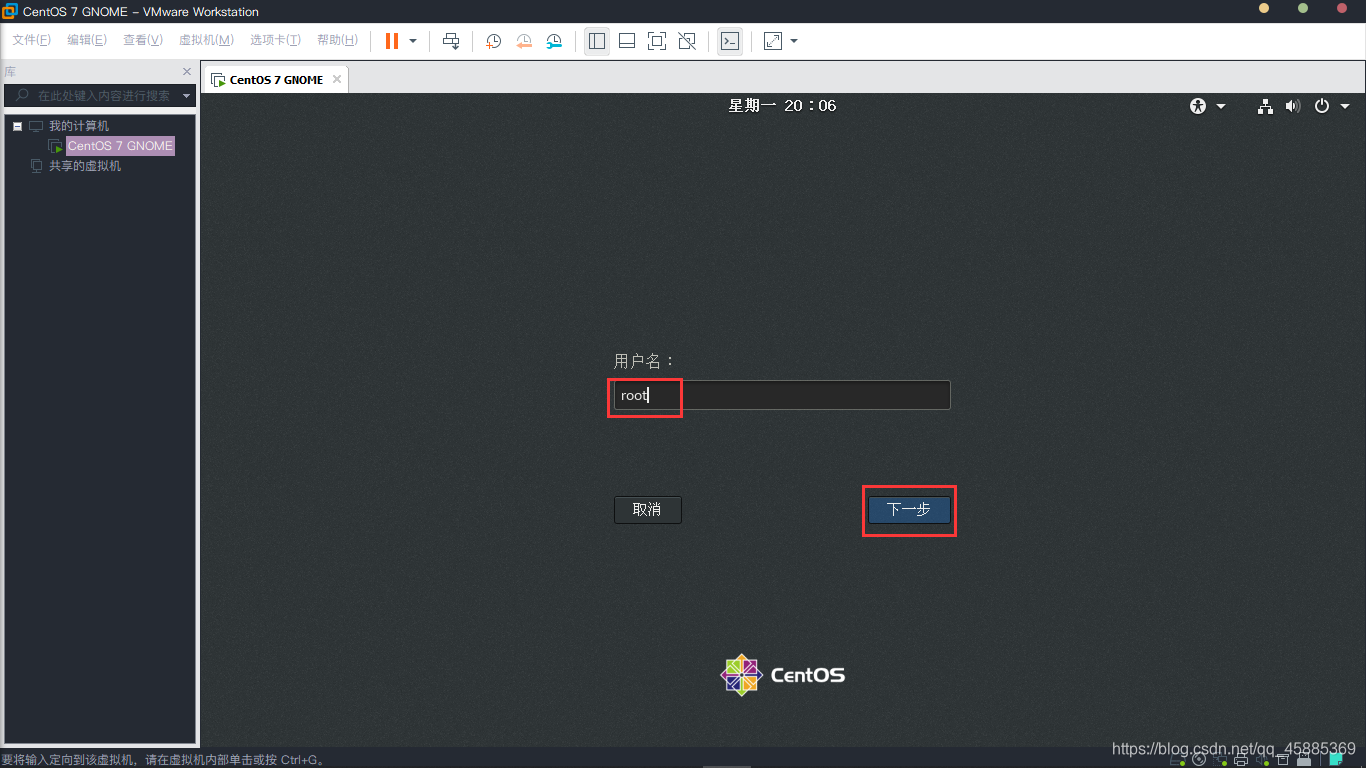
Task: Open the 查看(V) menu
Action: (143, 40)
